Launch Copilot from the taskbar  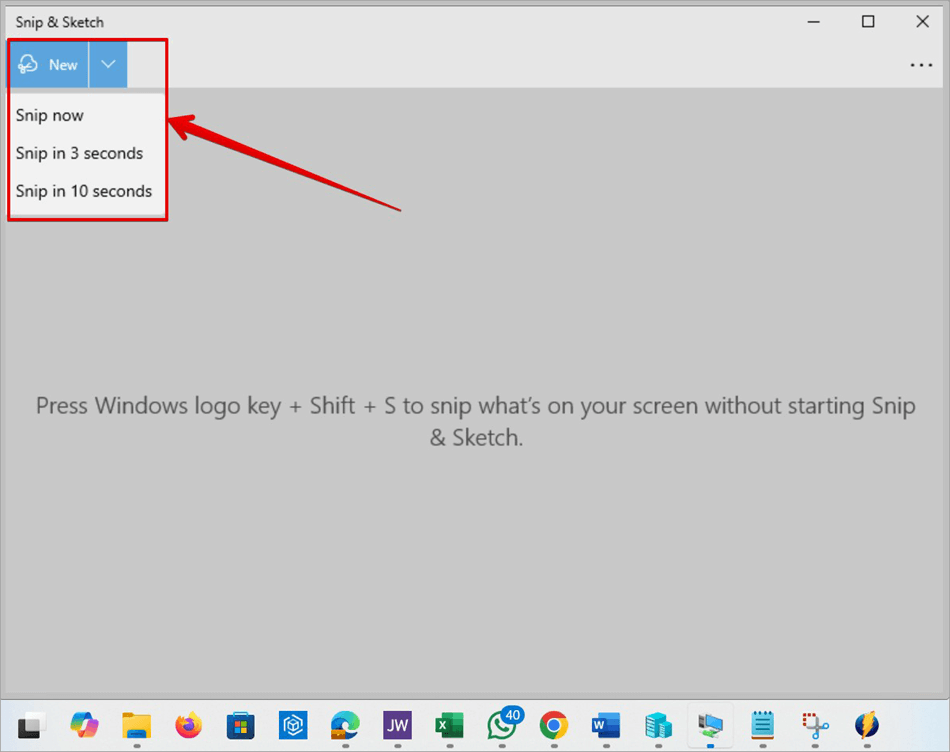pyautogui.click(x=84, y=725)
